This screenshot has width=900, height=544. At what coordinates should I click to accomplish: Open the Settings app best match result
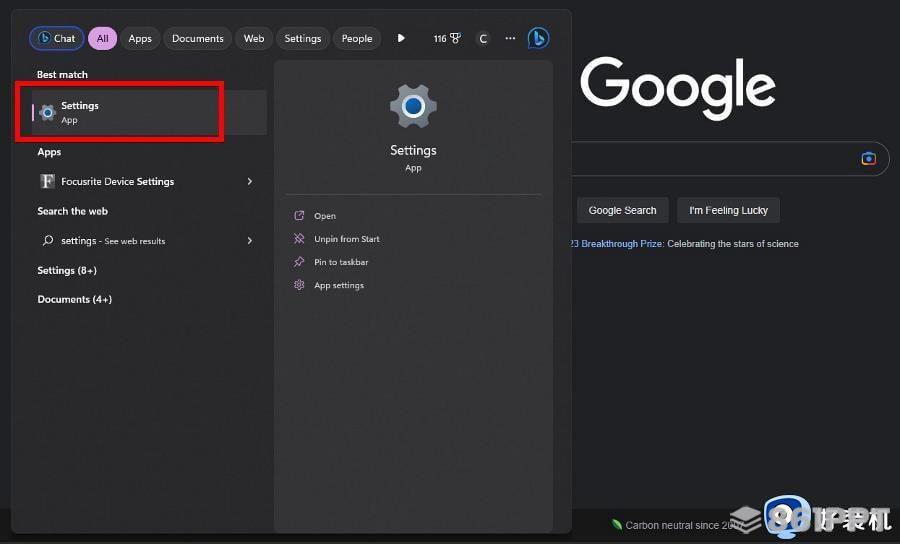(149, 112)
